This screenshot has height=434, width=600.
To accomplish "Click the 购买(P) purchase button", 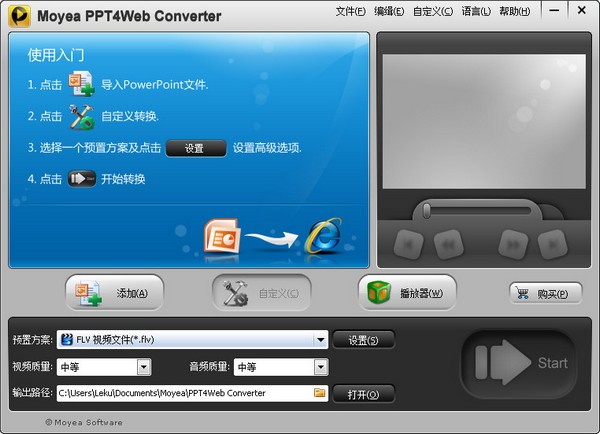I will click(x=546, y=293).
